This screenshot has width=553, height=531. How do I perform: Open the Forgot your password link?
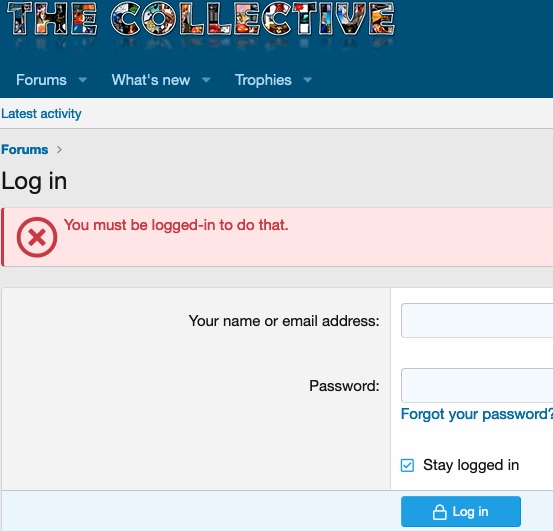[477, 414]
